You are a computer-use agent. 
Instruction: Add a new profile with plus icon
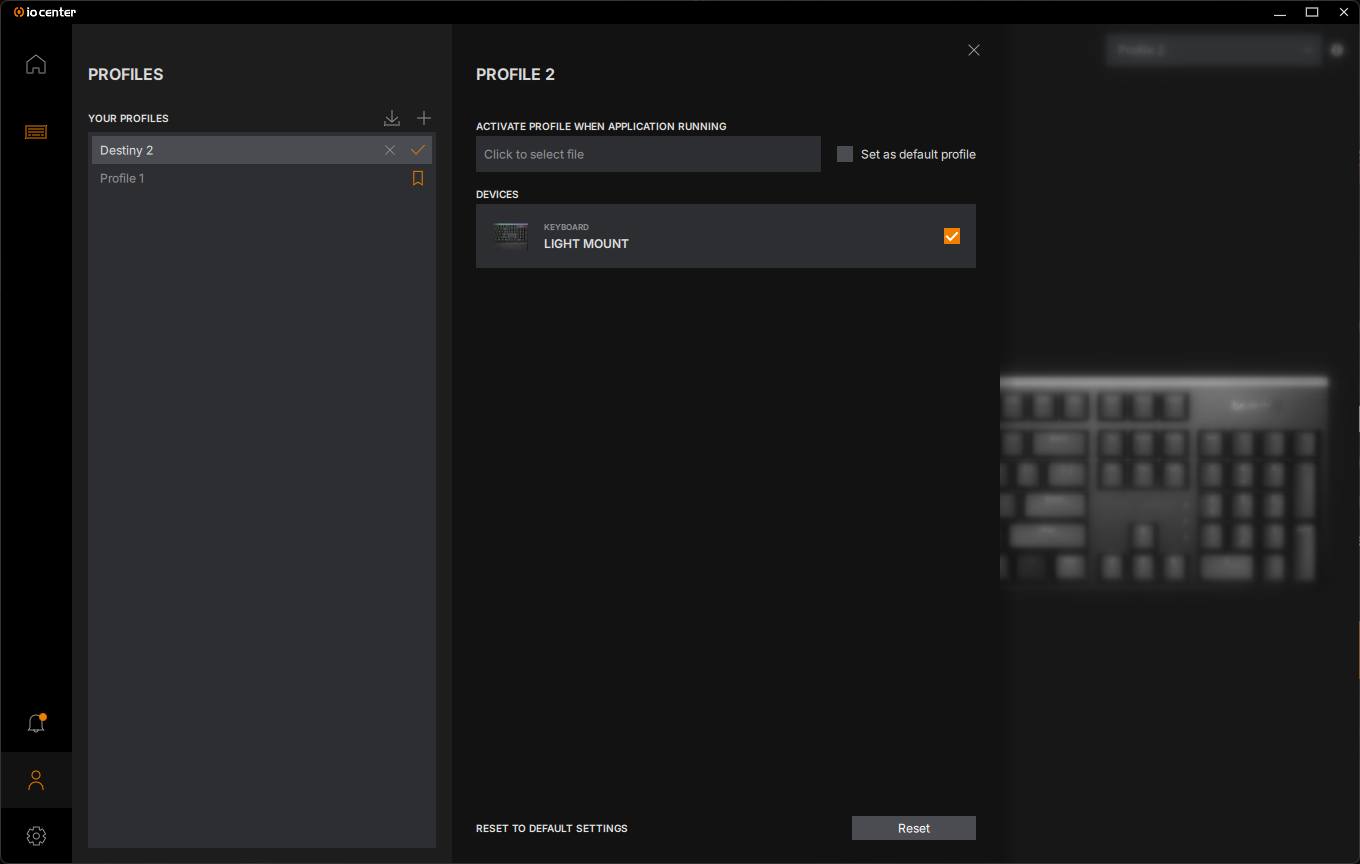click(424, 119)
